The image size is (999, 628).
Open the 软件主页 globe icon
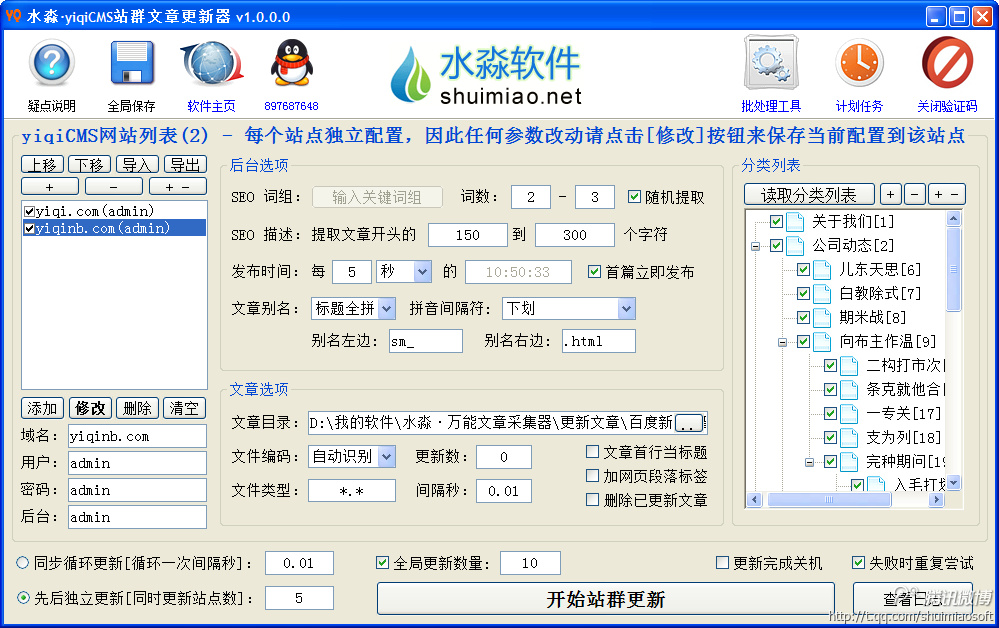[212, 62]
